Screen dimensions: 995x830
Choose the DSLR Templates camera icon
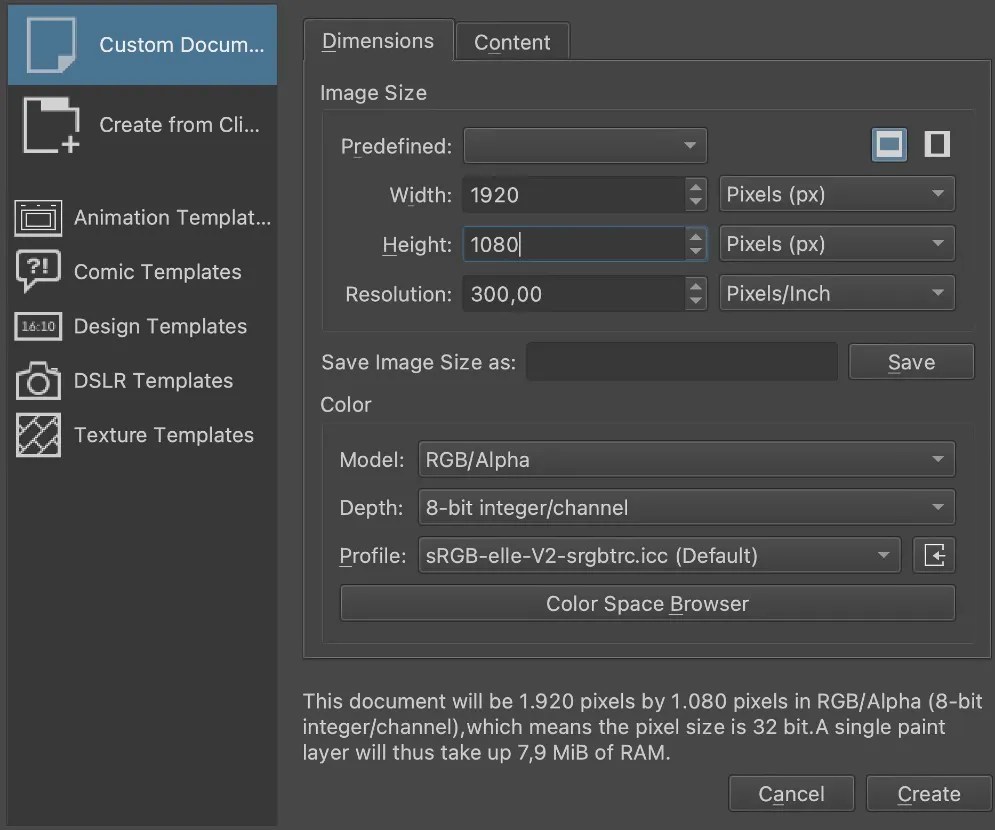click(x=37, y=380)
